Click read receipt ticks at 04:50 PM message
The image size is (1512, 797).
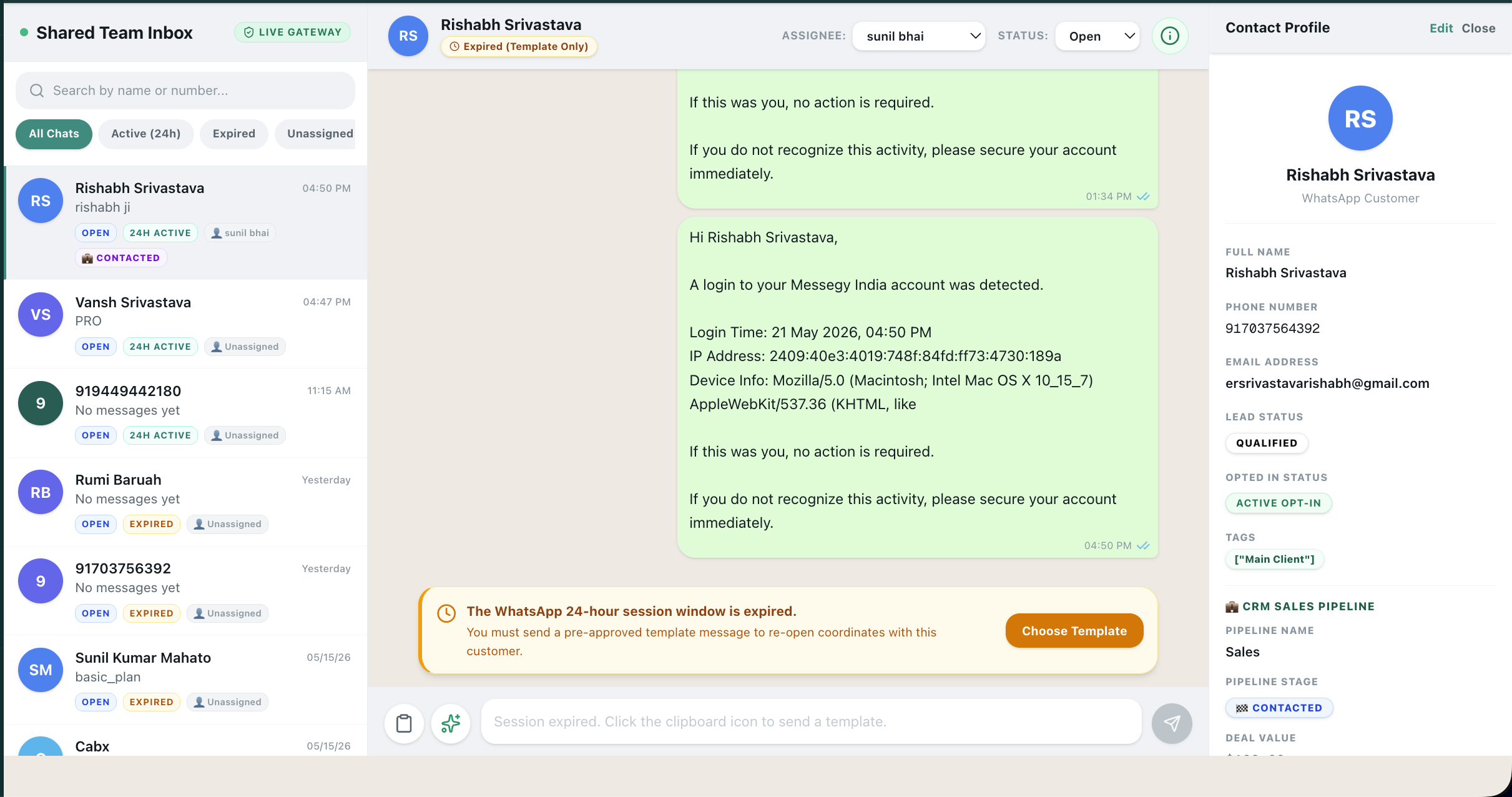click(x=1143, y=545)
